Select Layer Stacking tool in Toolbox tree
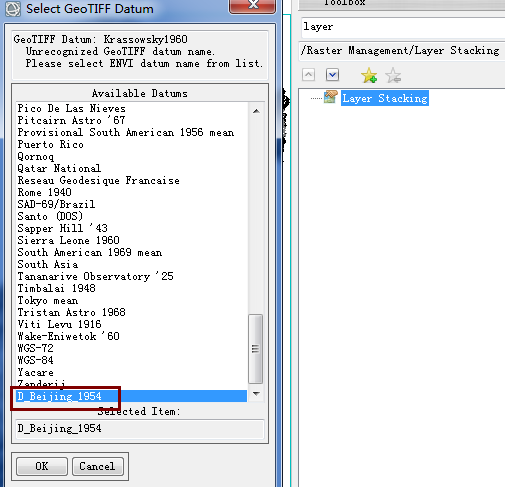The image size is (505, 487). pos(385,98)
